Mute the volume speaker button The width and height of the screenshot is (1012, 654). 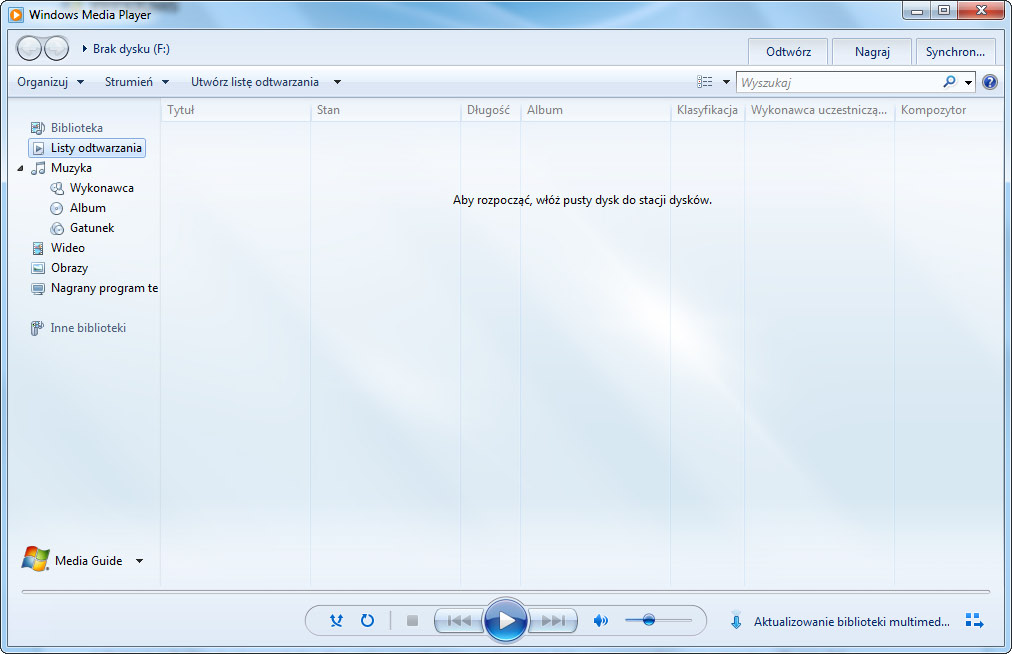point(601,620)
